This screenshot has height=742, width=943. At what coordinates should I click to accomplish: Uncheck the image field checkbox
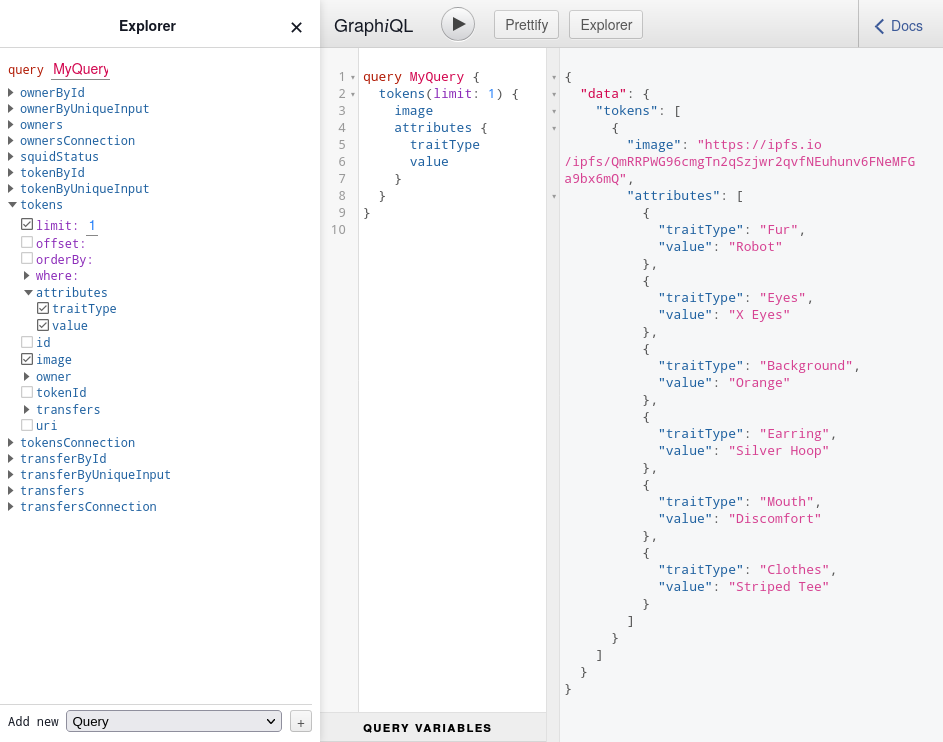pos(26,359)
